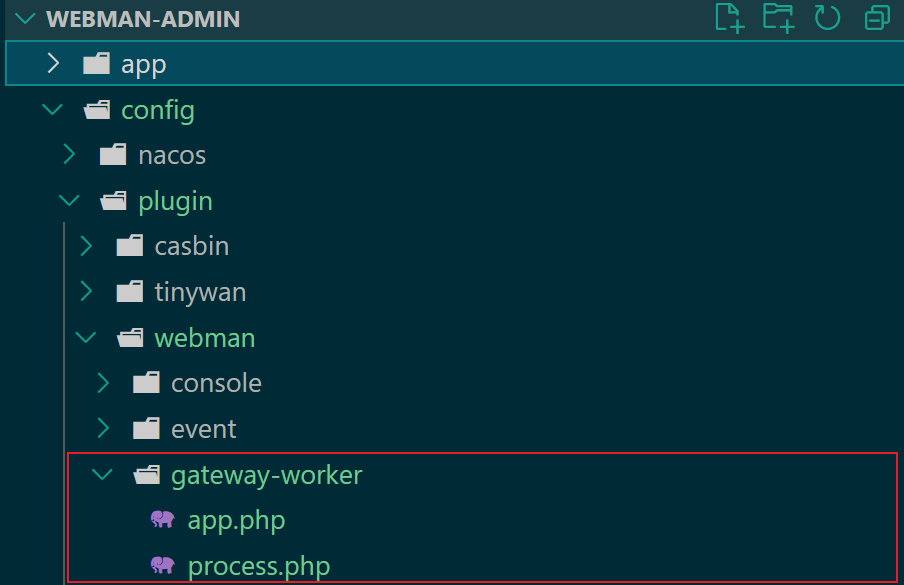Click the plugin open-folder icon
904x585 pixels.
pyautogui.click(x=113, y=201)
